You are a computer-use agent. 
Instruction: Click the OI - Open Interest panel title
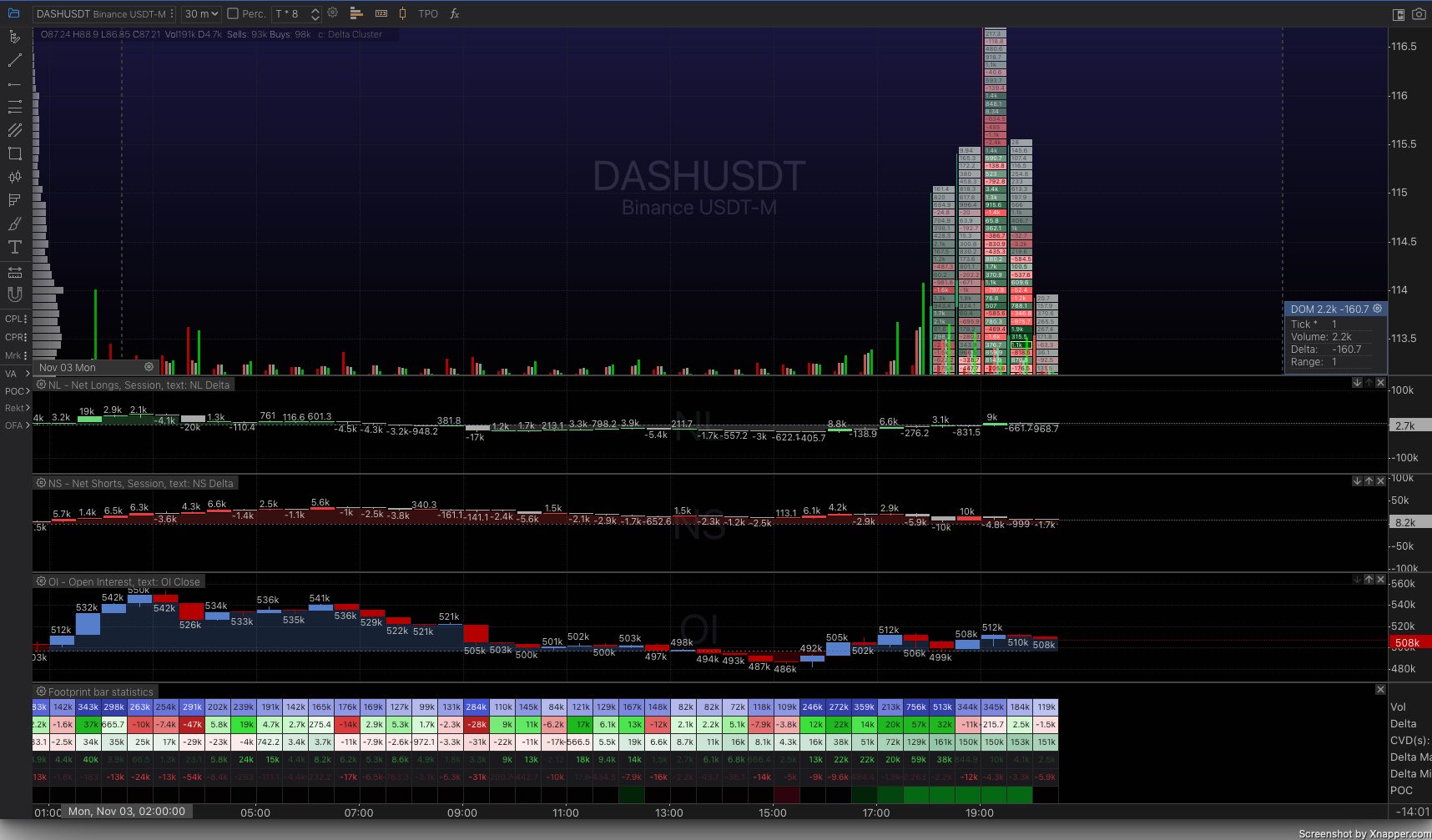tap(124, 581)
